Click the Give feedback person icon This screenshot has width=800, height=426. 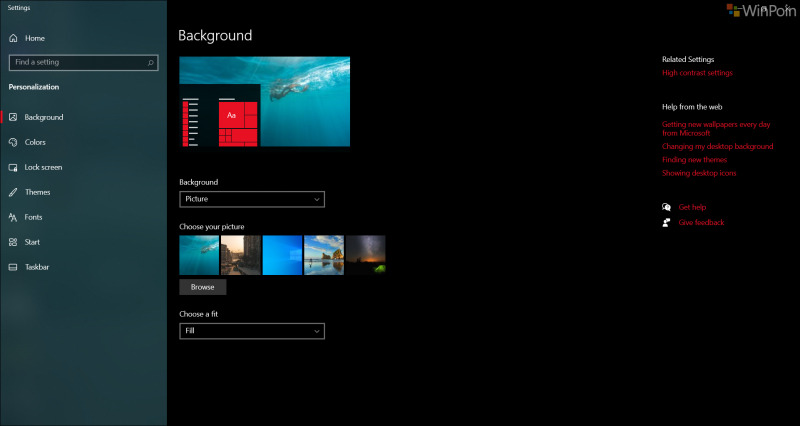(666, 222)
